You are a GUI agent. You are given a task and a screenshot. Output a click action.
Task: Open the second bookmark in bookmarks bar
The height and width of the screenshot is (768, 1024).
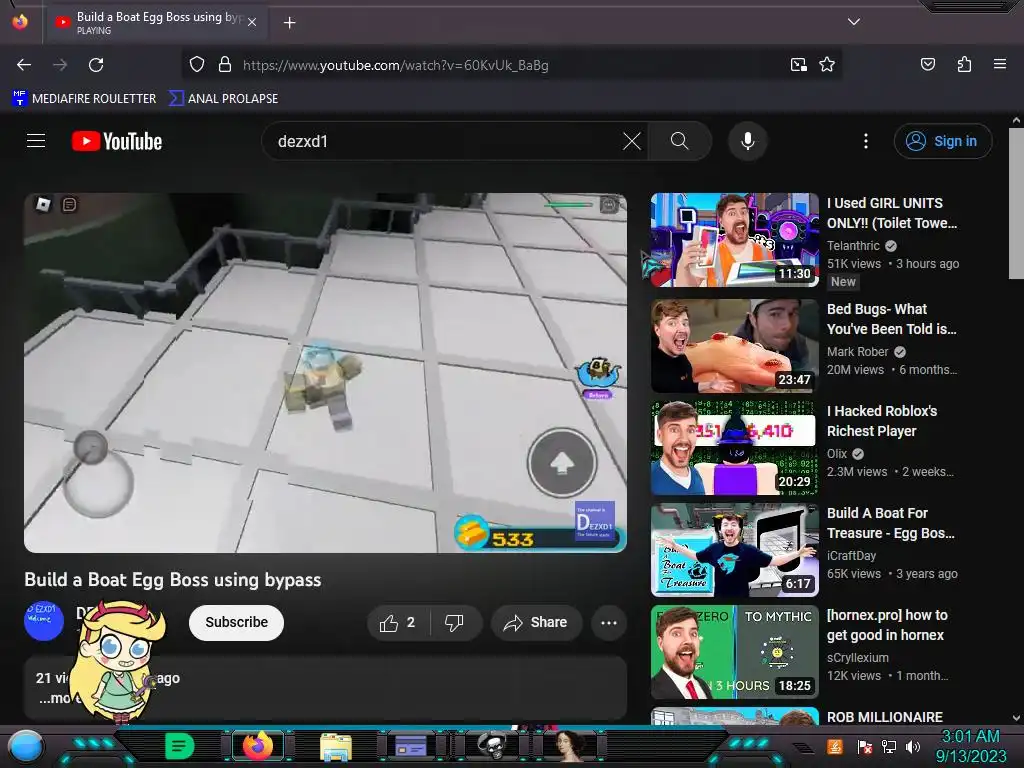coord(224,99)
